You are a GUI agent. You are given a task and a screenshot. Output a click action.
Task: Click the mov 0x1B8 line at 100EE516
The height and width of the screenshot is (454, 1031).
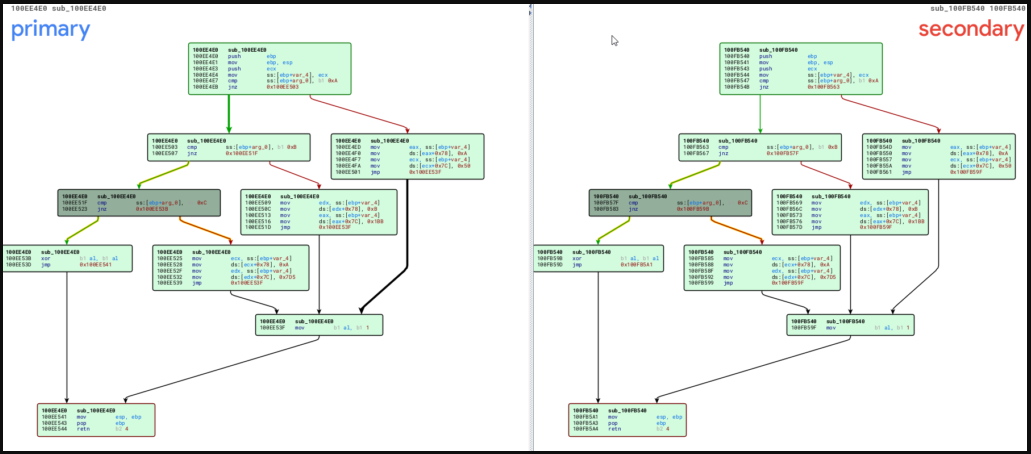314,222
